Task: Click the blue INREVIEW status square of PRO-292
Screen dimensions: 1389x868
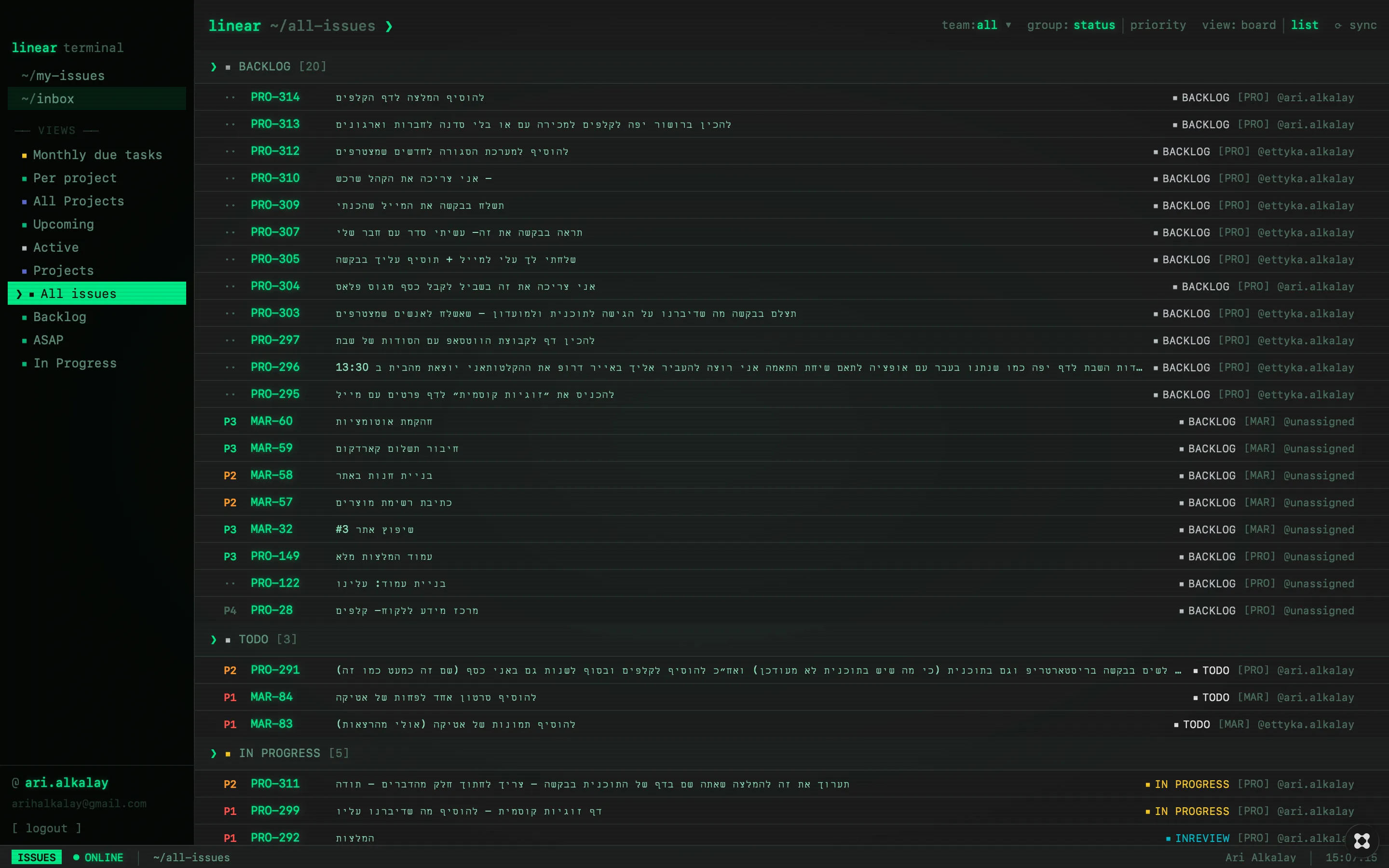Action: pyautogui.click(x=1168, y=839)
